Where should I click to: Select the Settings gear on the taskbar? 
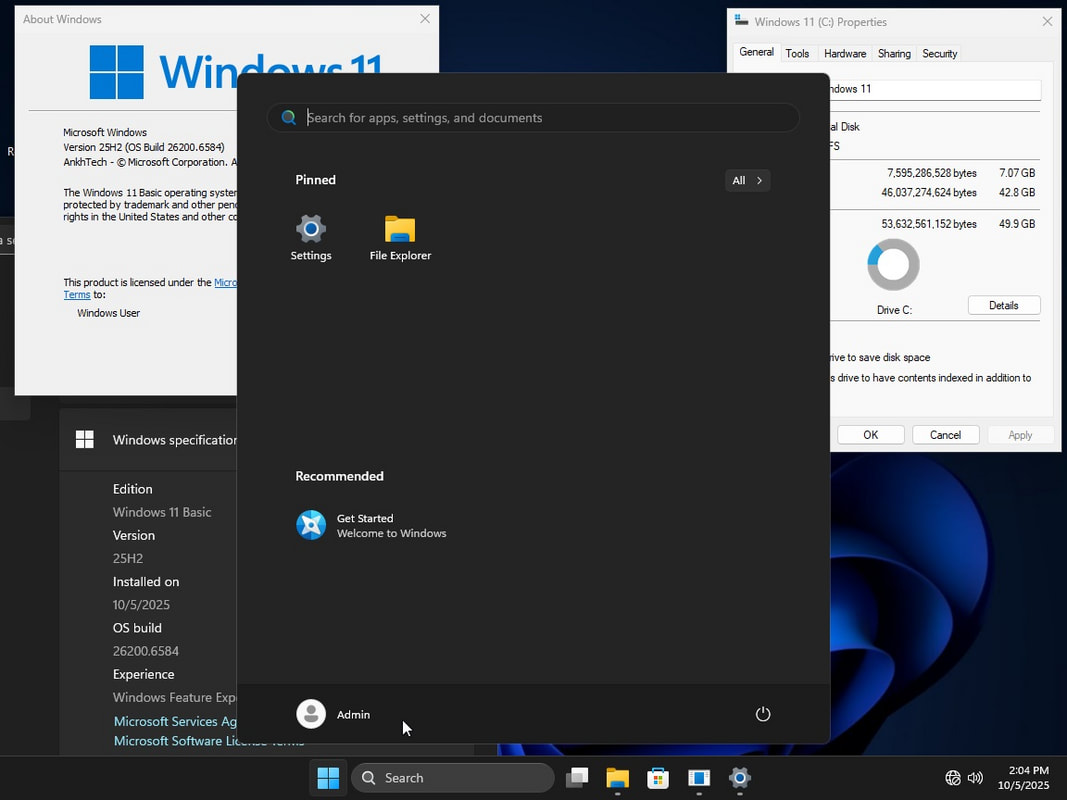point(740,777)
